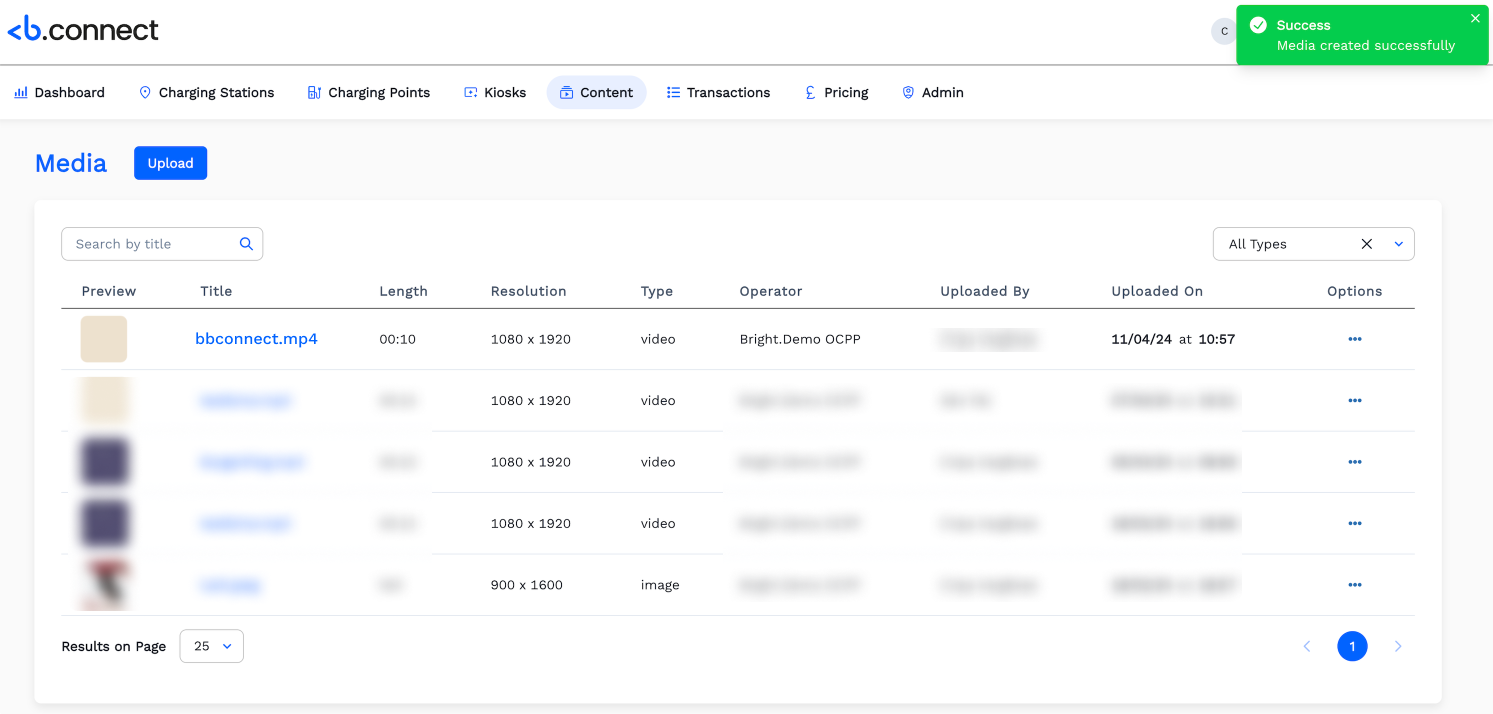Open the bbconnect.mp4 title link
Image resolution: width=1493 pixels, height=714 pixels.
(x=256, y=339)
